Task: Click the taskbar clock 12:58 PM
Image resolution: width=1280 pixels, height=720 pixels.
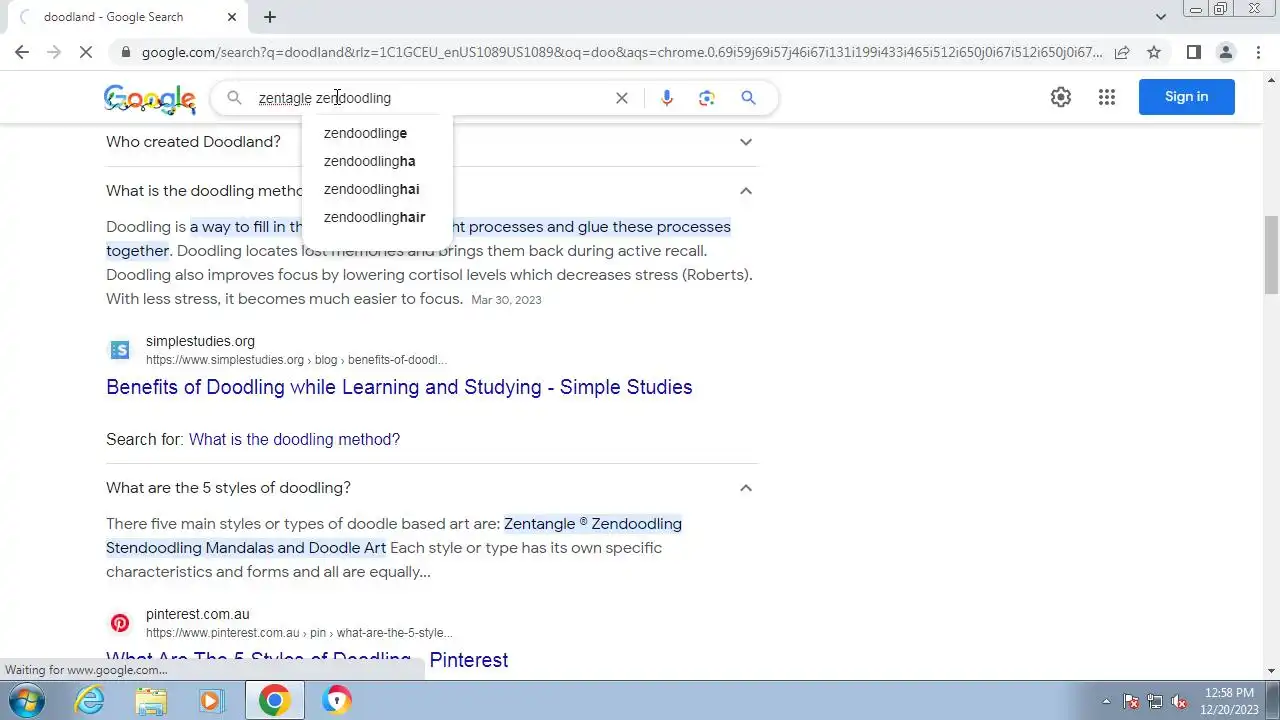Action: (1229, 692)
